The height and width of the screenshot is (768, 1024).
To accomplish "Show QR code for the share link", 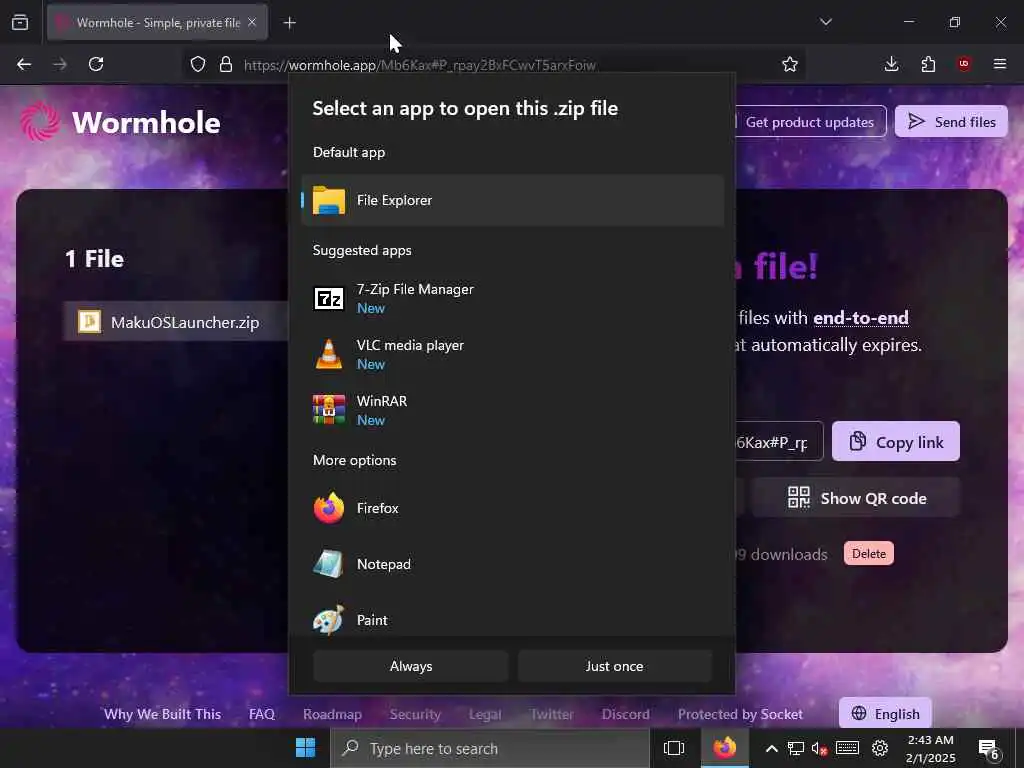I will point(856,498).
